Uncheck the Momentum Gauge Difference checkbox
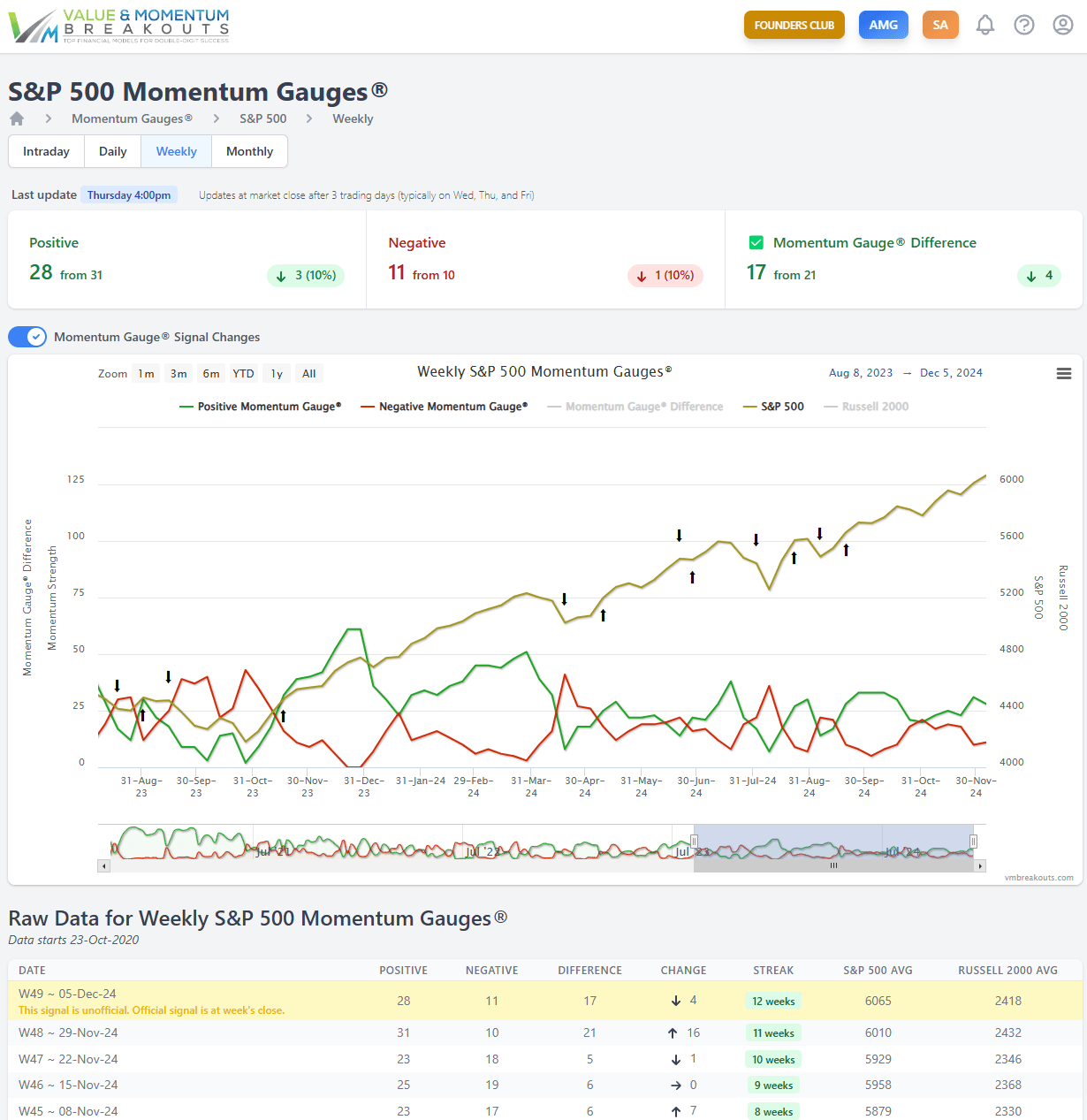 pos(756,242)
